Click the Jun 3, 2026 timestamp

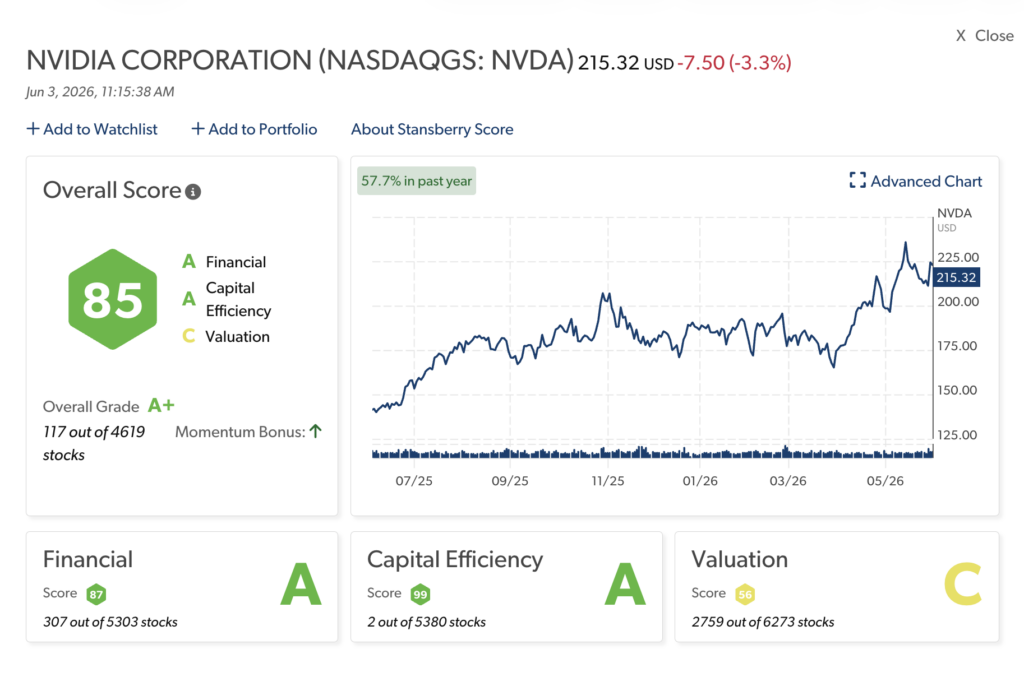(100, 92)
